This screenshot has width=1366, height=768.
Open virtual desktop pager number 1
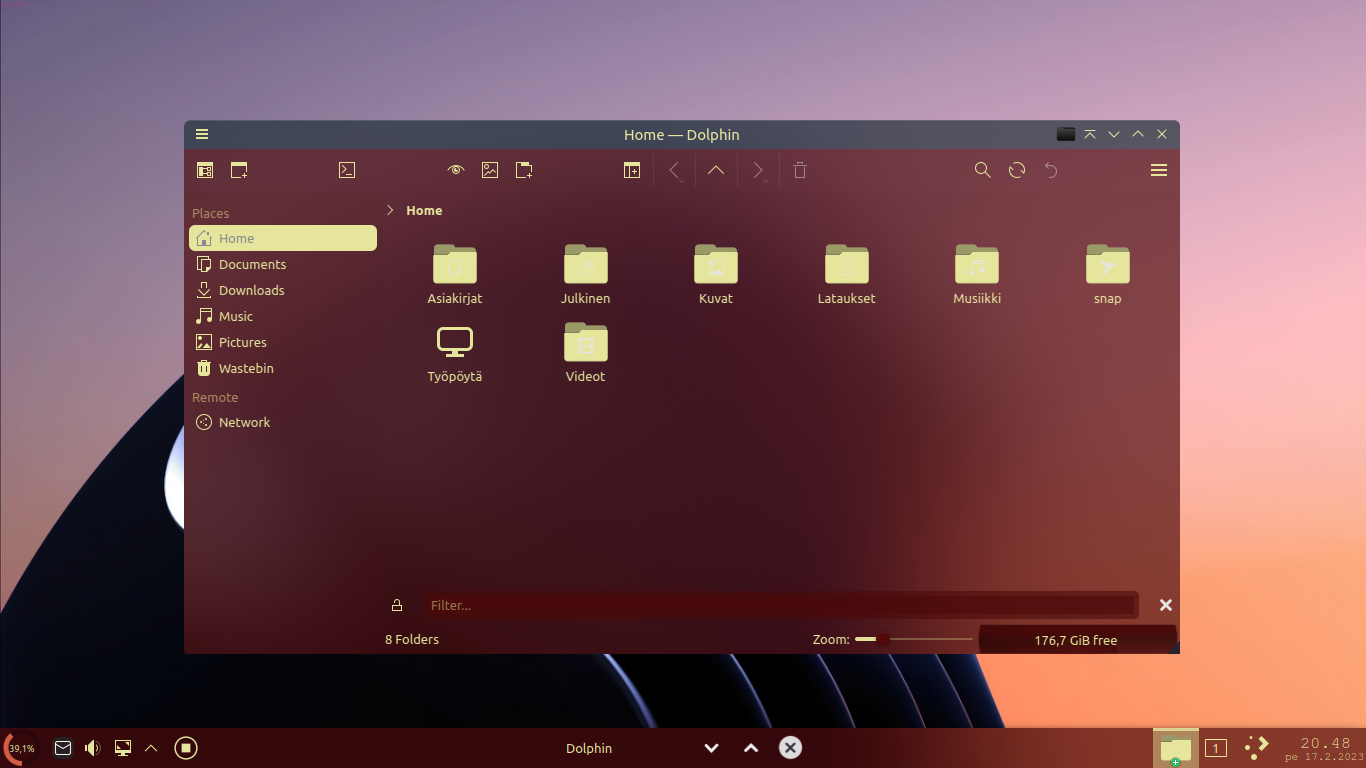point(1216,748)
